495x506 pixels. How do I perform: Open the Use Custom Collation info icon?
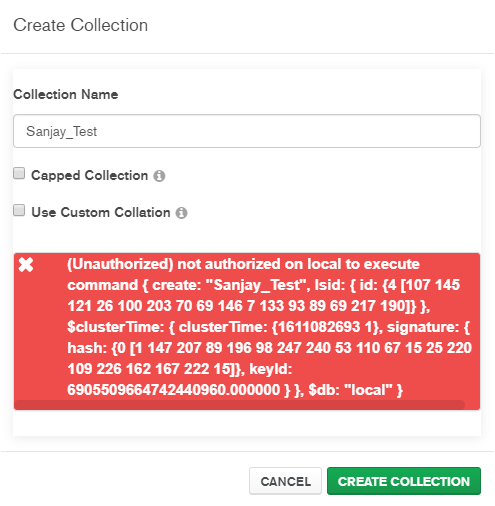[181, 213]
